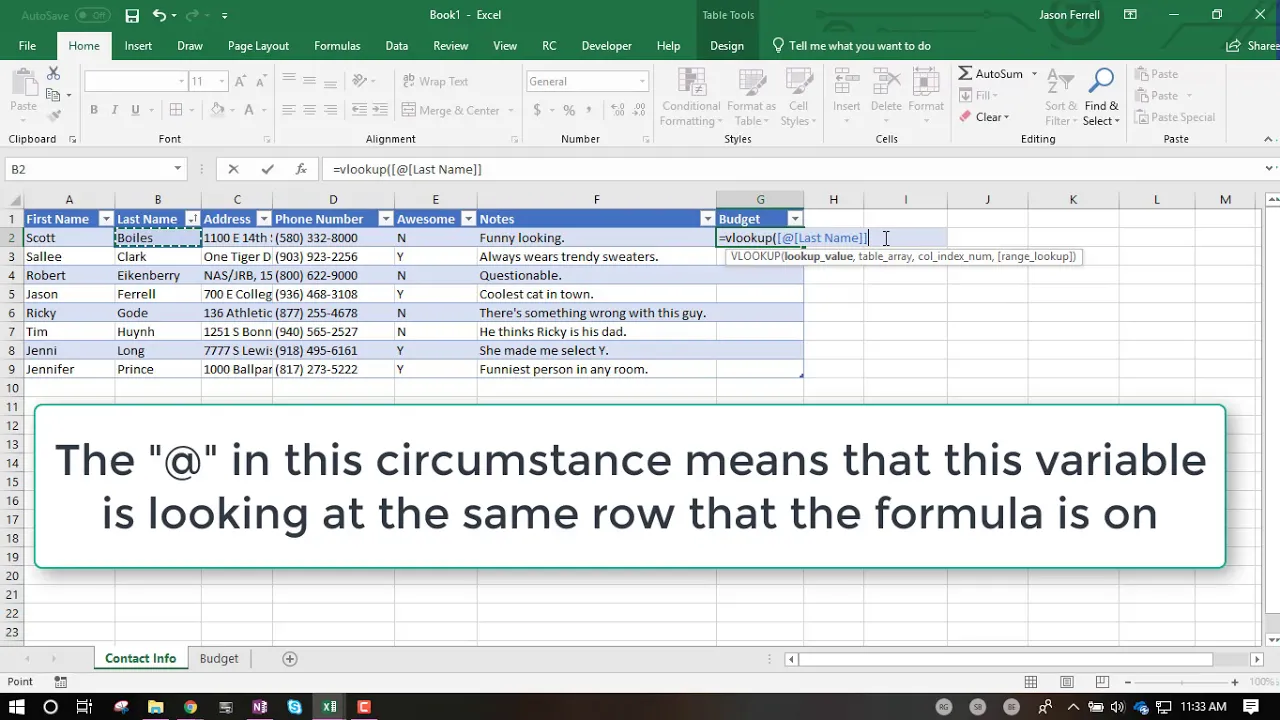Viewport: 1280px width, 720px height.
Task: Click the Format as Table button
Action: click(x=751, y=98)
